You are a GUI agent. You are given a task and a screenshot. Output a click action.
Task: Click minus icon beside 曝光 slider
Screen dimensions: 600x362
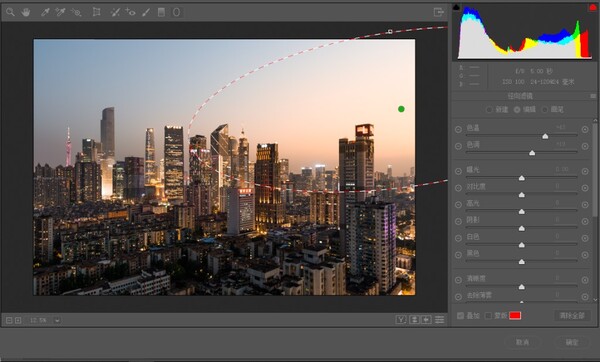tap(458, 171)
